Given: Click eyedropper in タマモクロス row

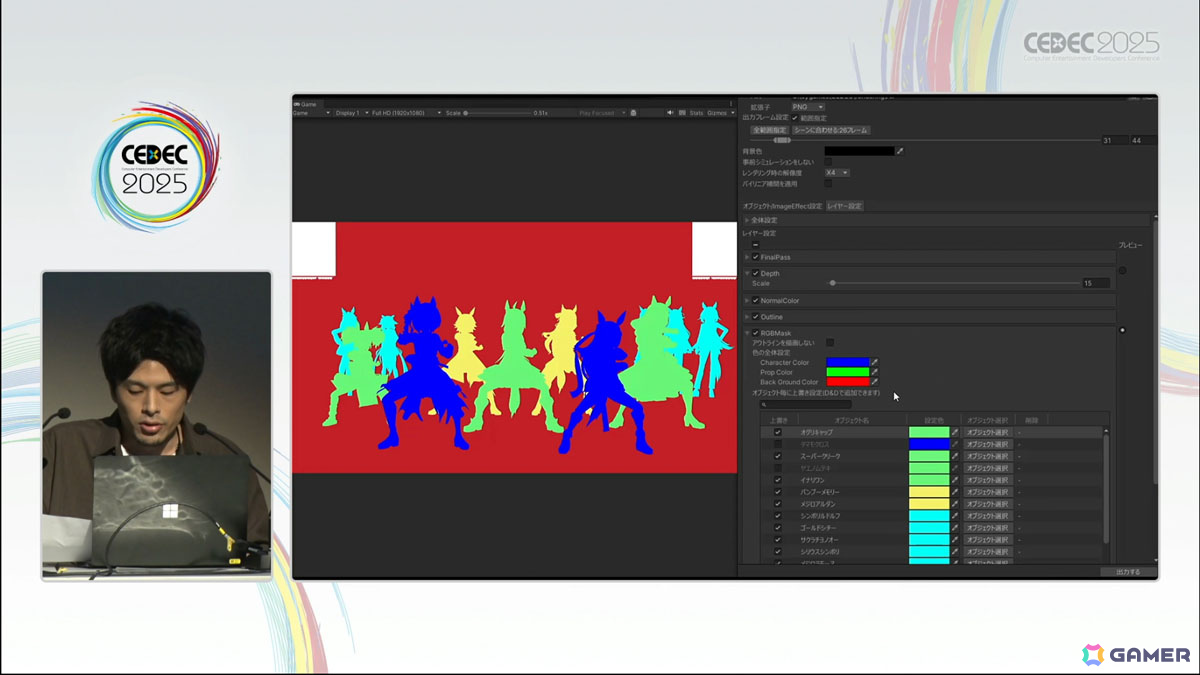Looking at the screenshot, I should 955,444.
